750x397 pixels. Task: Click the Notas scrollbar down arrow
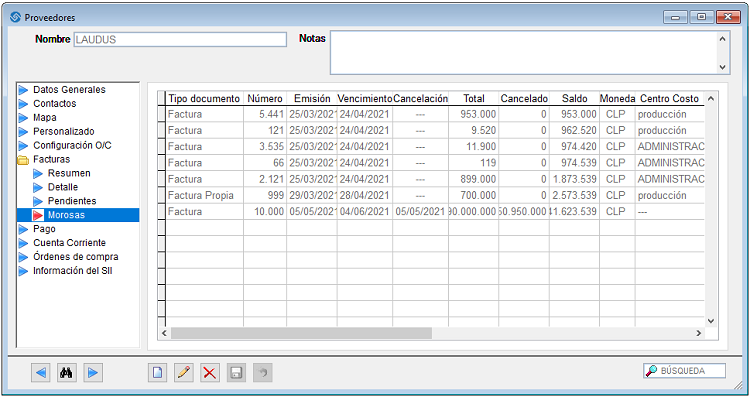(x=723, y=67)
